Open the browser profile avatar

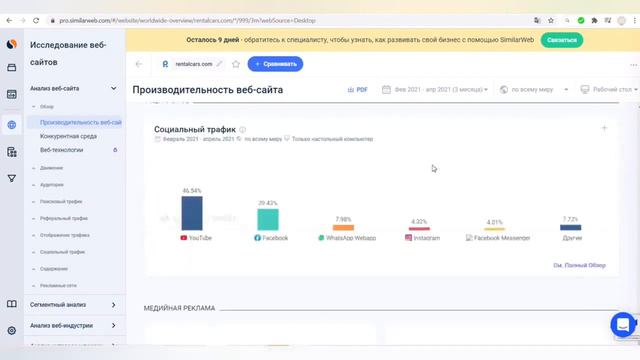[621, 21]
